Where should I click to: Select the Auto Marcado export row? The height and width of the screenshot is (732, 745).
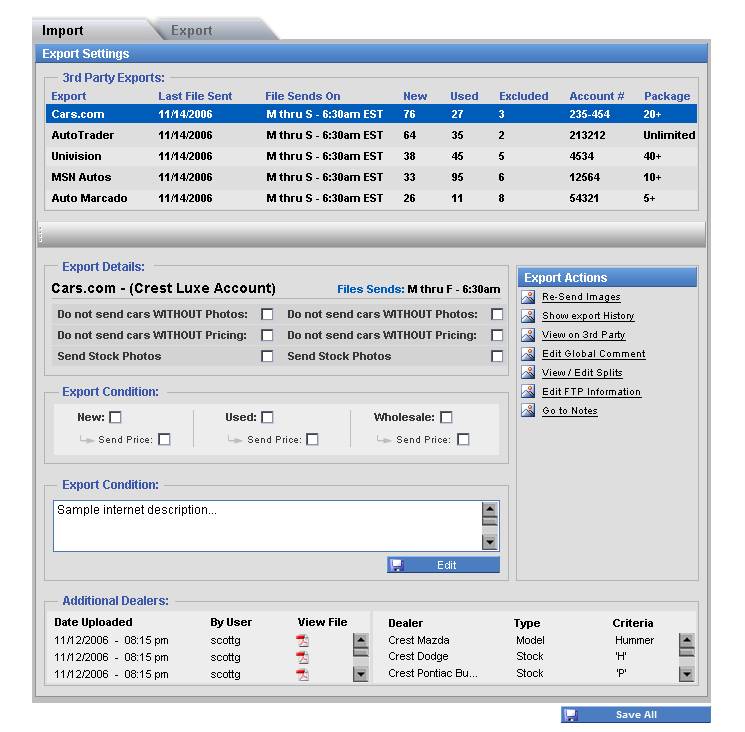tap(372, 198)
